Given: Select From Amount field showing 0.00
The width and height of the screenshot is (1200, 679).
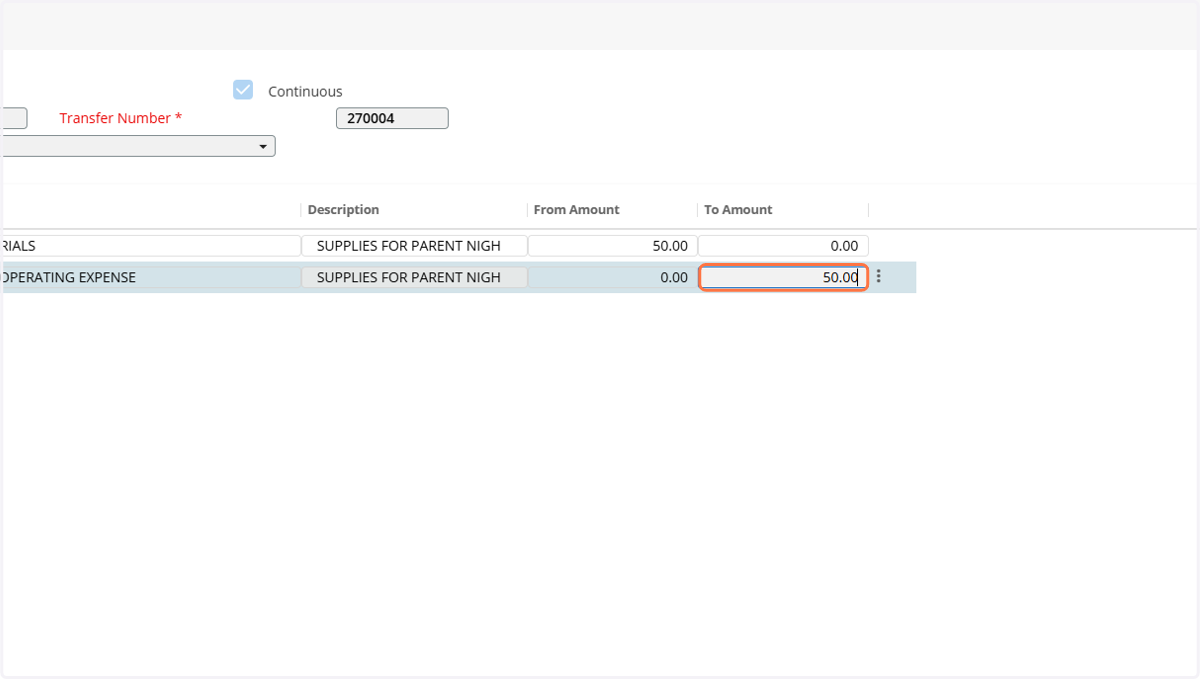Looking at the screenshot, I should coord(612,277).
